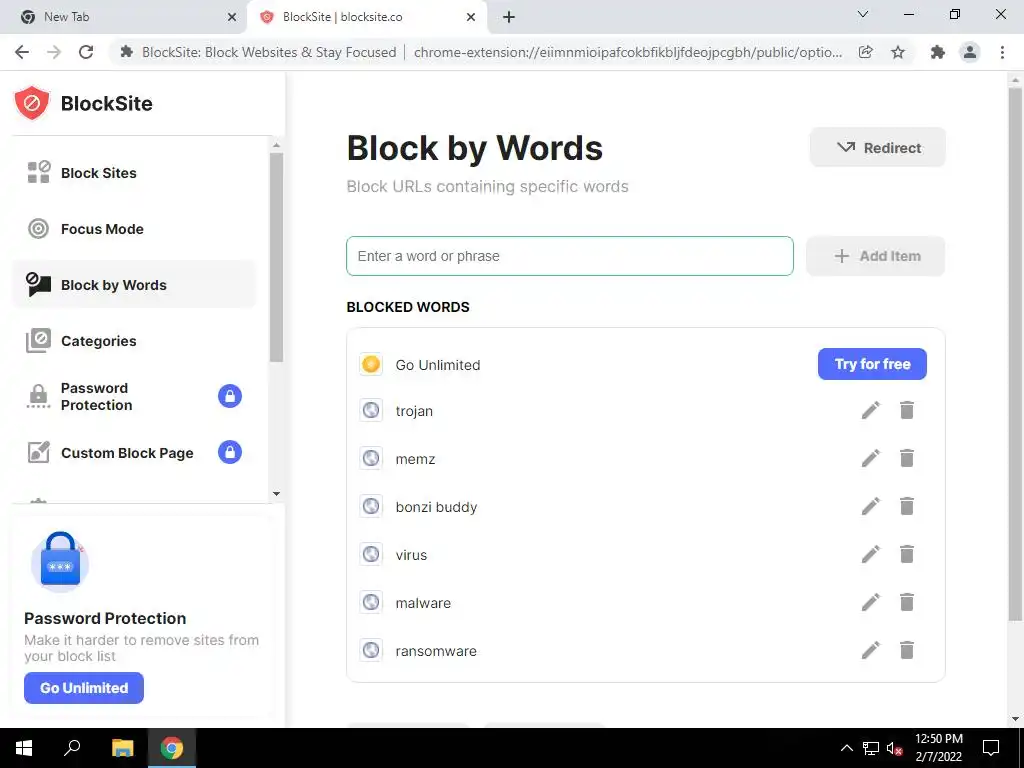This screenshot has width=1024, height=768.
Task: Edit the trojan blocked word
Action: (871, 410)
